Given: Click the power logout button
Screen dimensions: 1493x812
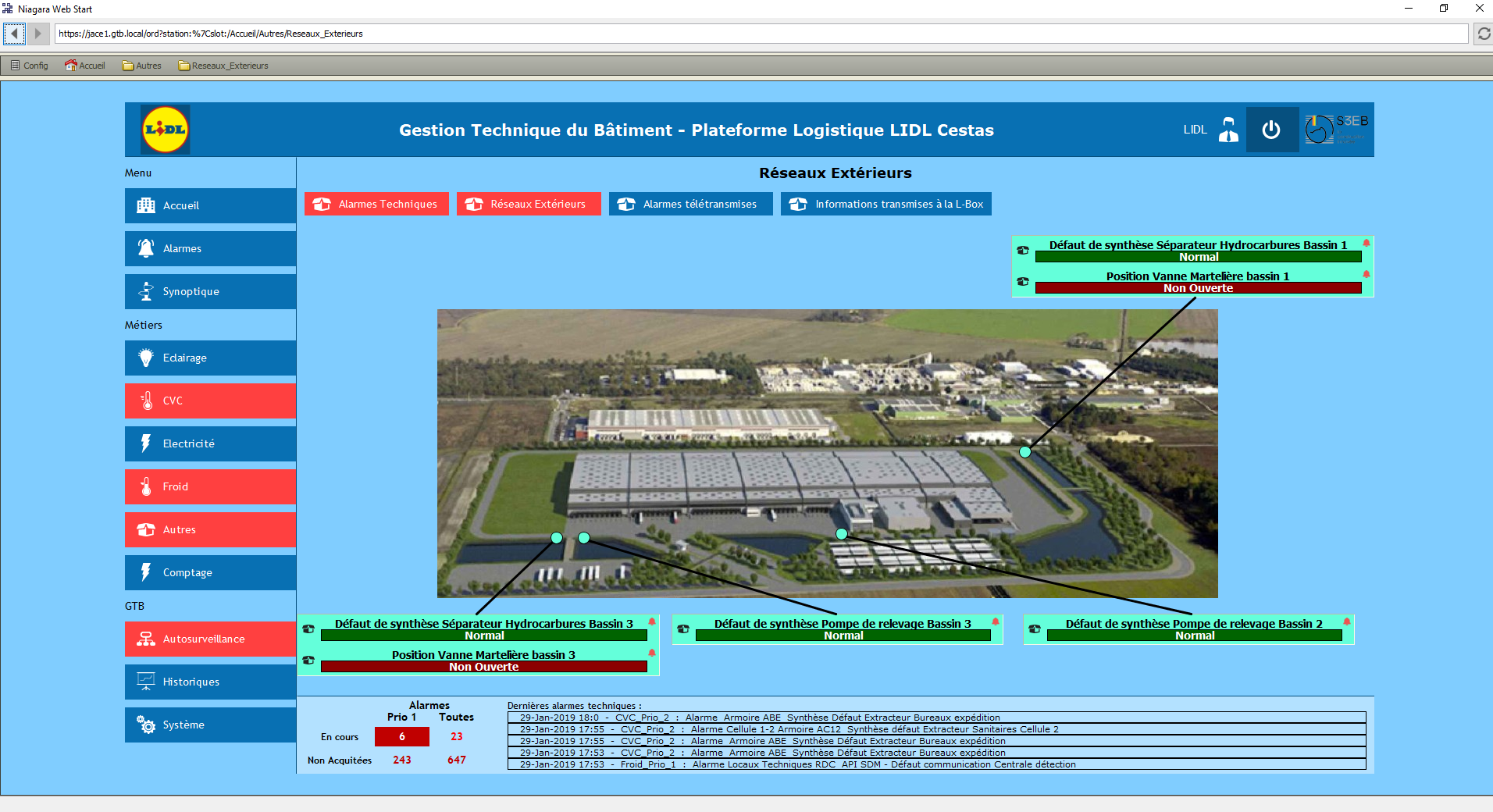Looking at the screenshot, I should click(x=1271, y=130).
